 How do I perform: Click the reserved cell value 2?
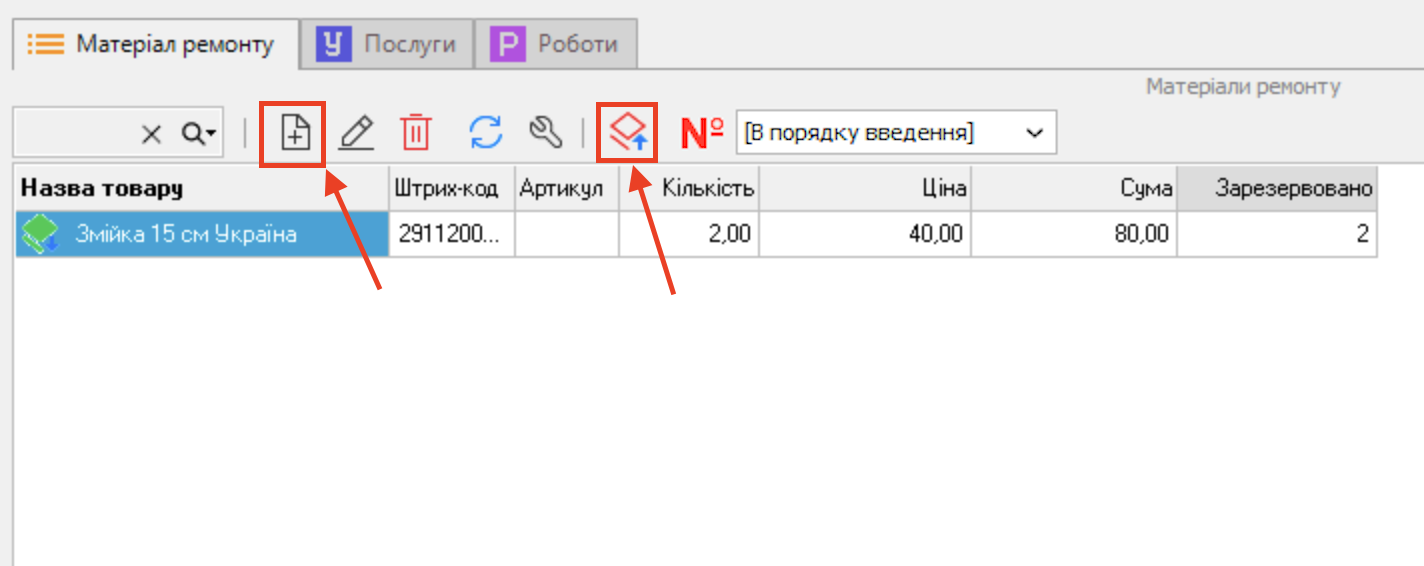coord(1277,235)
